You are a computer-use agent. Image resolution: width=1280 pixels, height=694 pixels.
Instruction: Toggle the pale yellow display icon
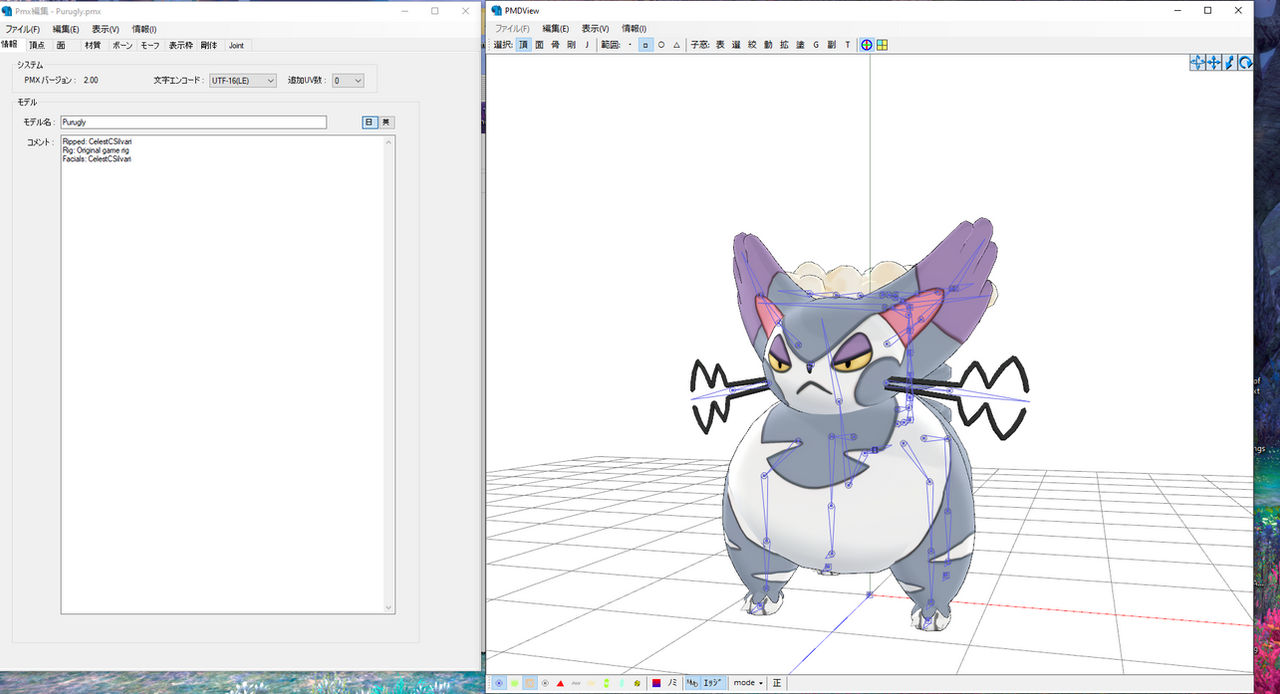click(x=591, y=683)
